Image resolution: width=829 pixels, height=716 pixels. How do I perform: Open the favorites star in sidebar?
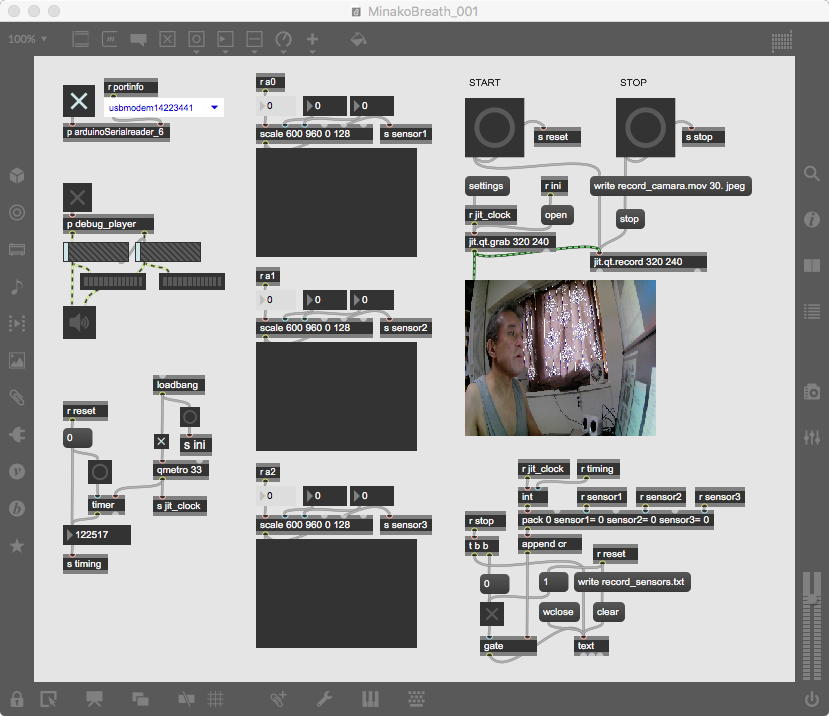[x=17, y=546]
